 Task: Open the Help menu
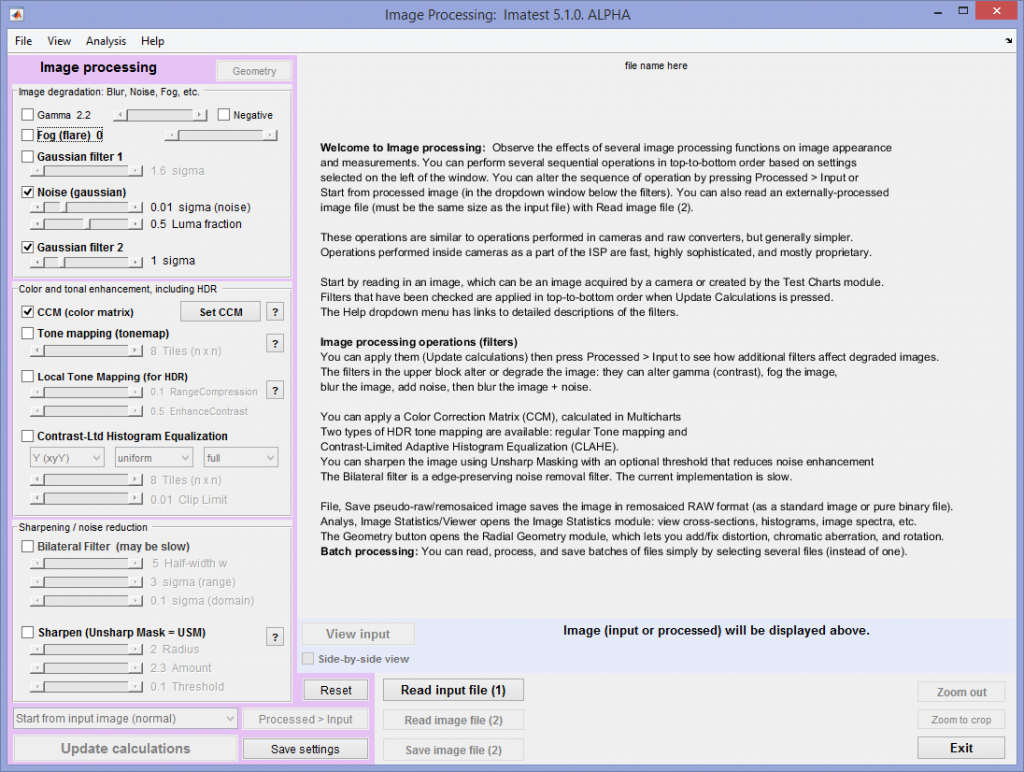tap(152, 41)
